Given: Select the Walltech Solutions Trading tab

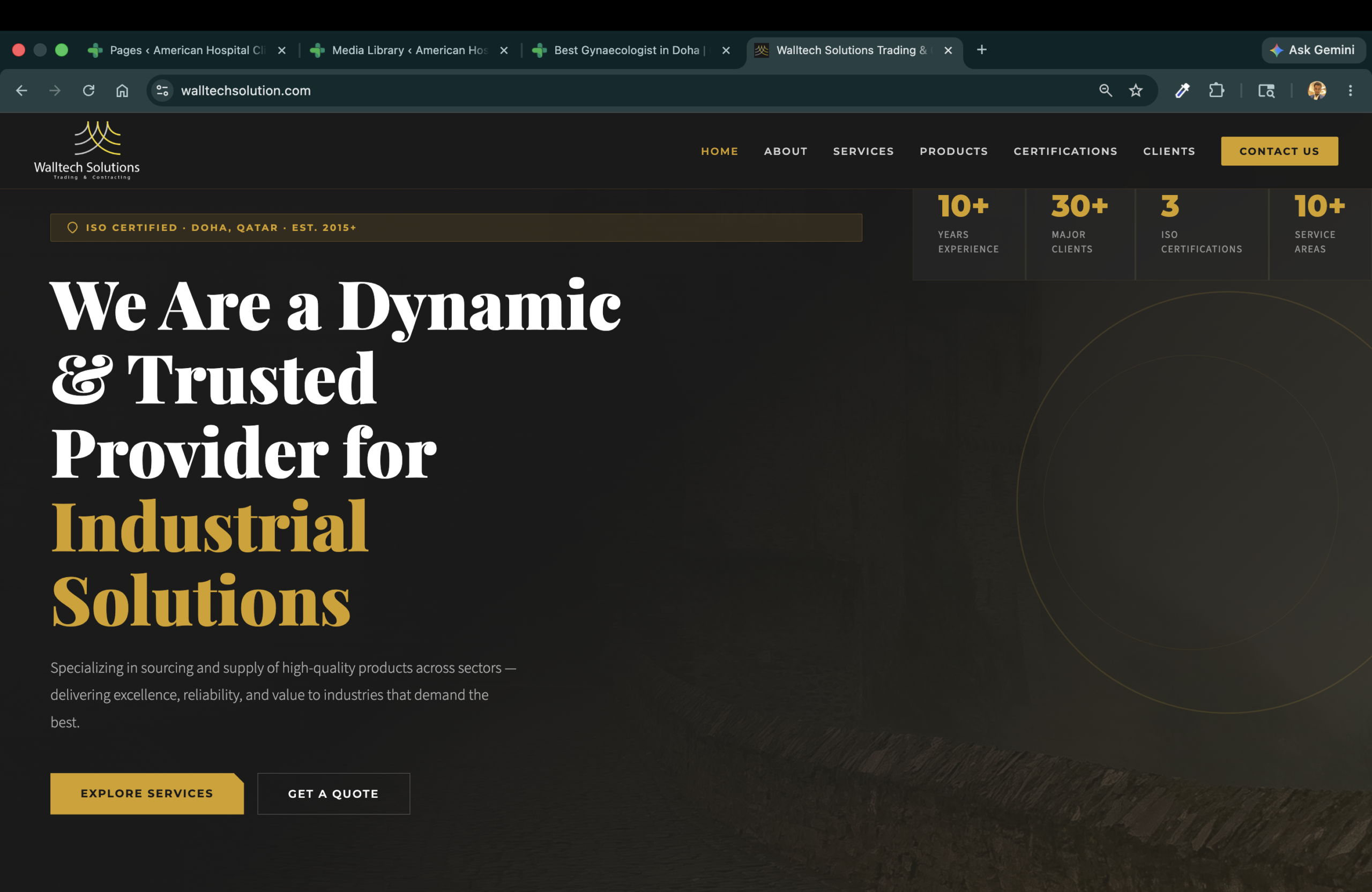Looking at the screenshot, I should click(854, 50).
